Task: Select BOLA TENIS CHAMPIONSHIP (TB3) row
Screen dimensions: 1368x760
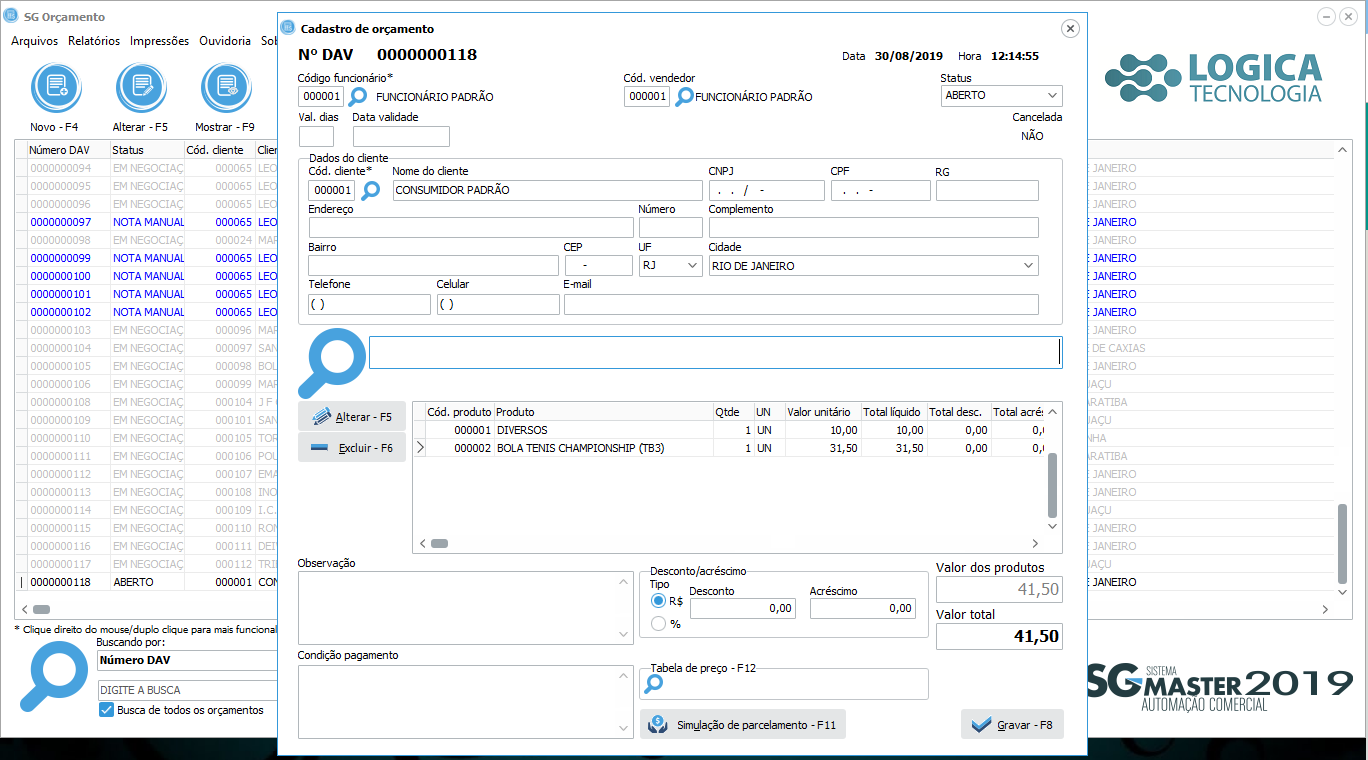Action: [x=730, y=448]
